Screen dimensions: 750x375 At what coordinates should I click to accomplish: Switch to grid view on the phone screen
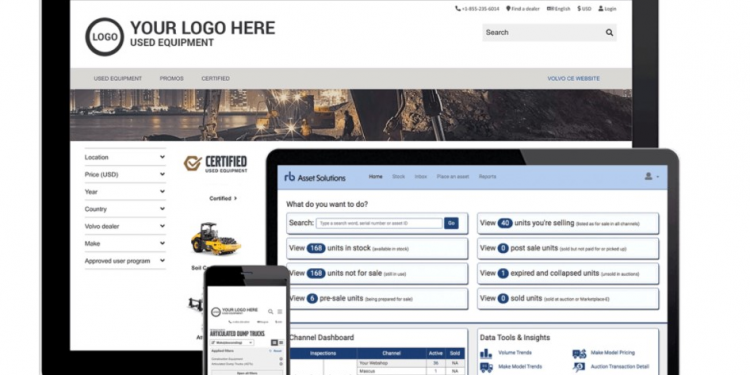pos(275,342)
